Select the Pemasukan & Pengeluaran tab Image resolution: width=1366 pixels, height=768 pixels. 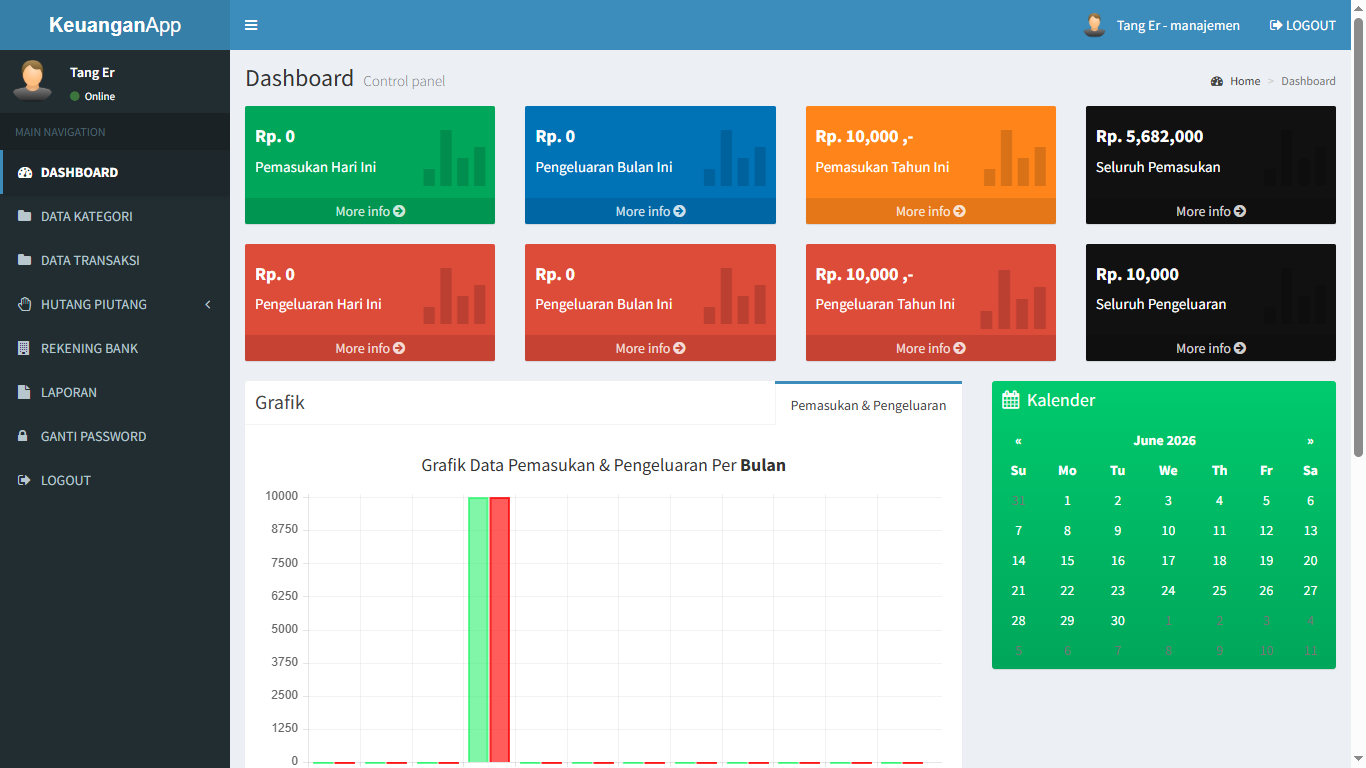point(868,405)
